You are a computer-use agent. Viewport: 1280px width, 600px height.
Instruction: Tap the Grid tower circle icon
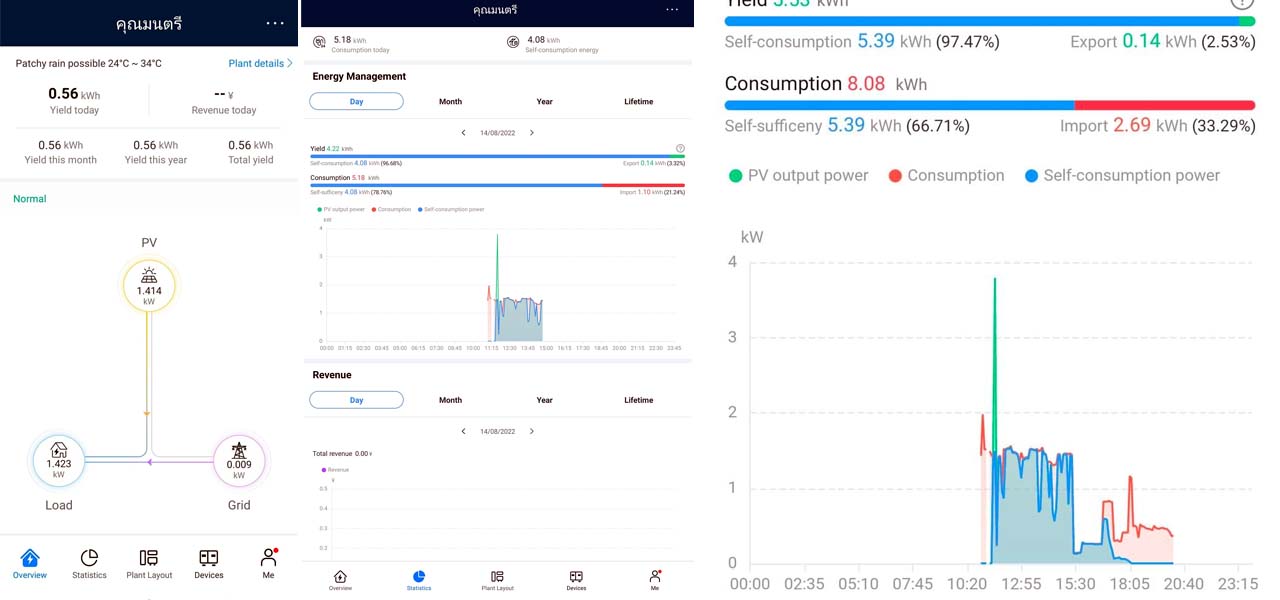(x=239, y=460)
